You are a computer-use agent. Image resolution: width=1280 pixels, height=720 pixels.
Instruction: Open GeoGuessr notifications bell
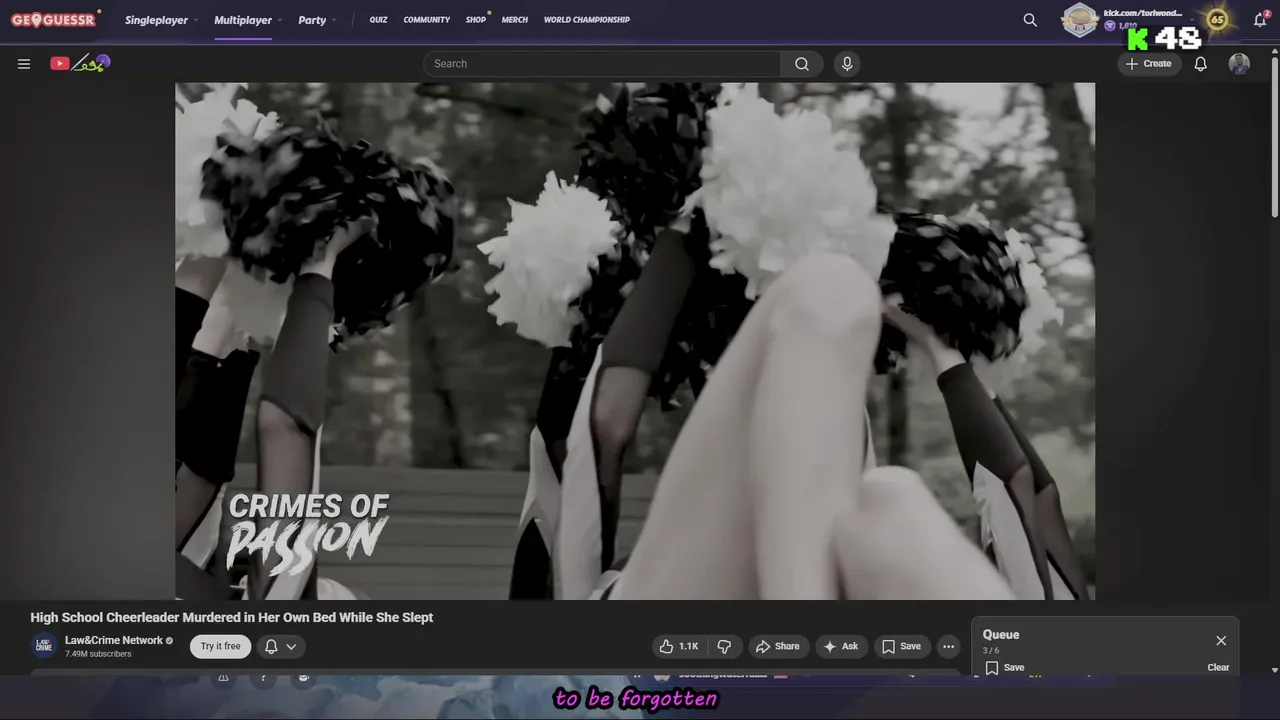[1260, 20]
